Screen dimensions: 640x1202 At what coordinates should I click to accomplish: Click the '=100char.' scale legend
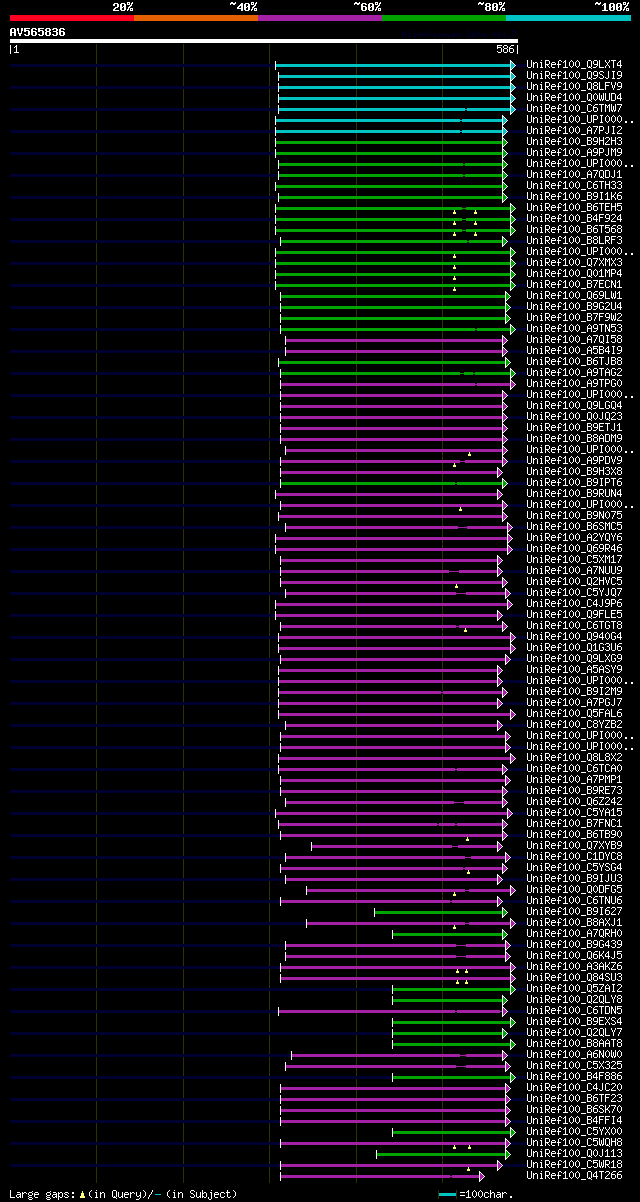coord(476,1194)
